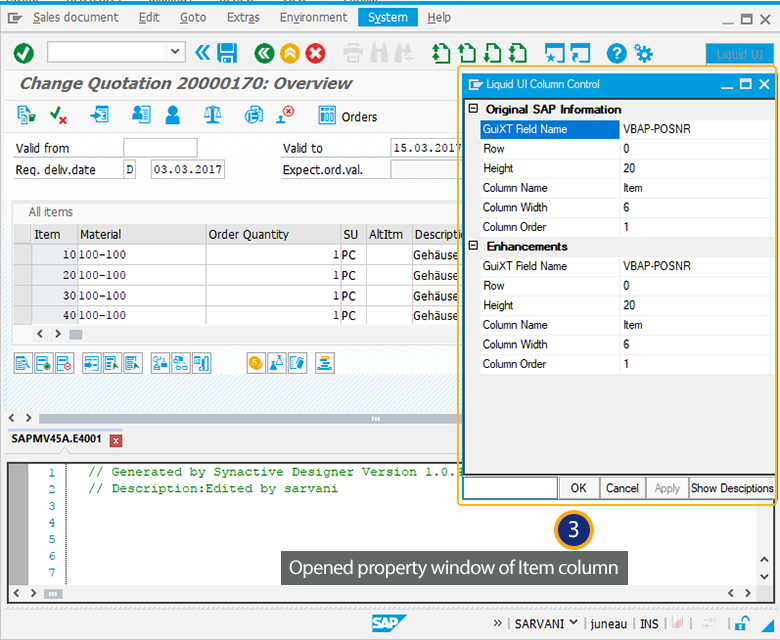Click the Header output preview icon
Image resolution: width=780 pixels, height=640 pixels.
tap(99, 115)
